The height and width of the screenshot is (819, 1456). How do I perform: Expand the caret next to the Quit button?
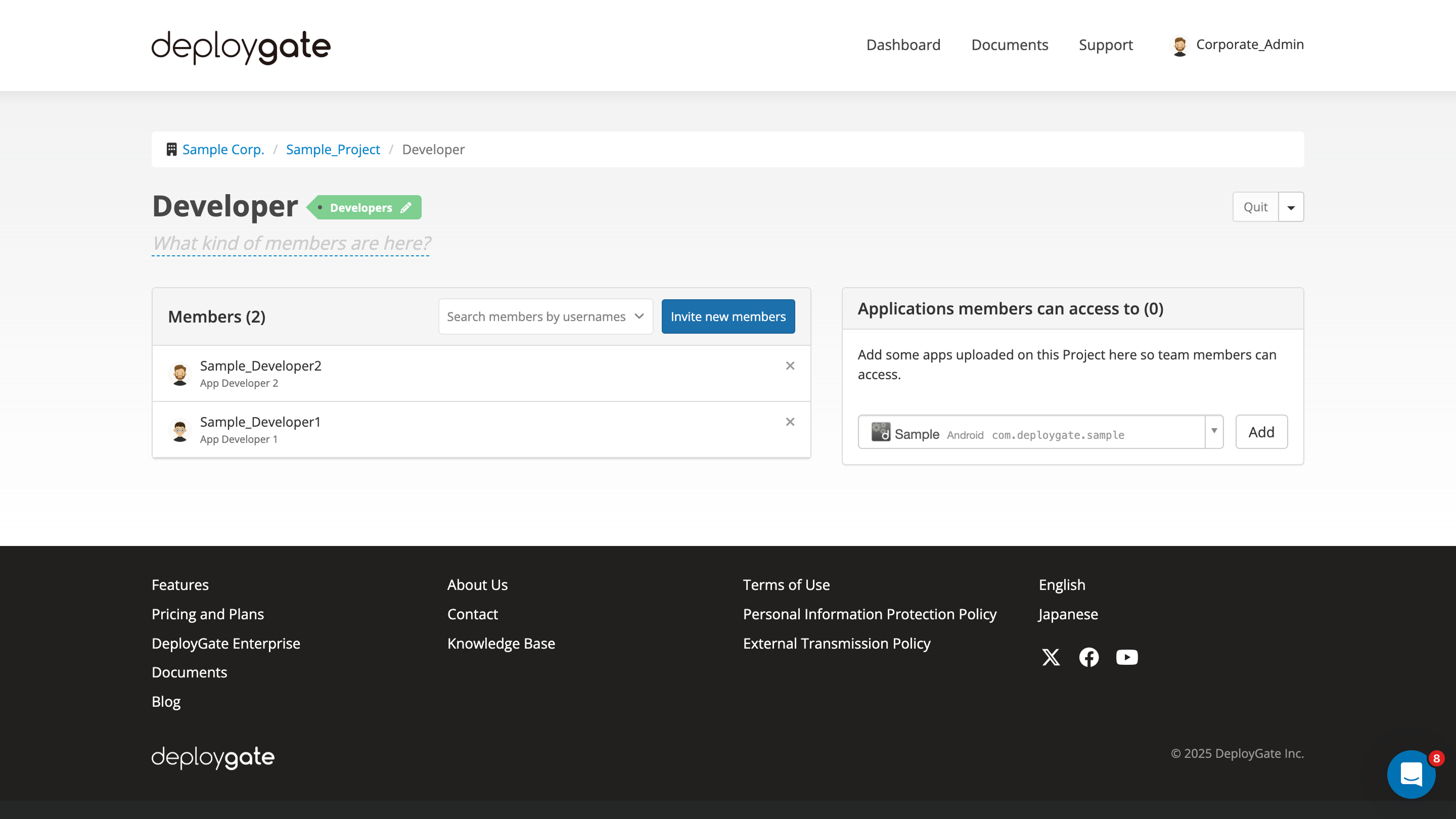1291,207
